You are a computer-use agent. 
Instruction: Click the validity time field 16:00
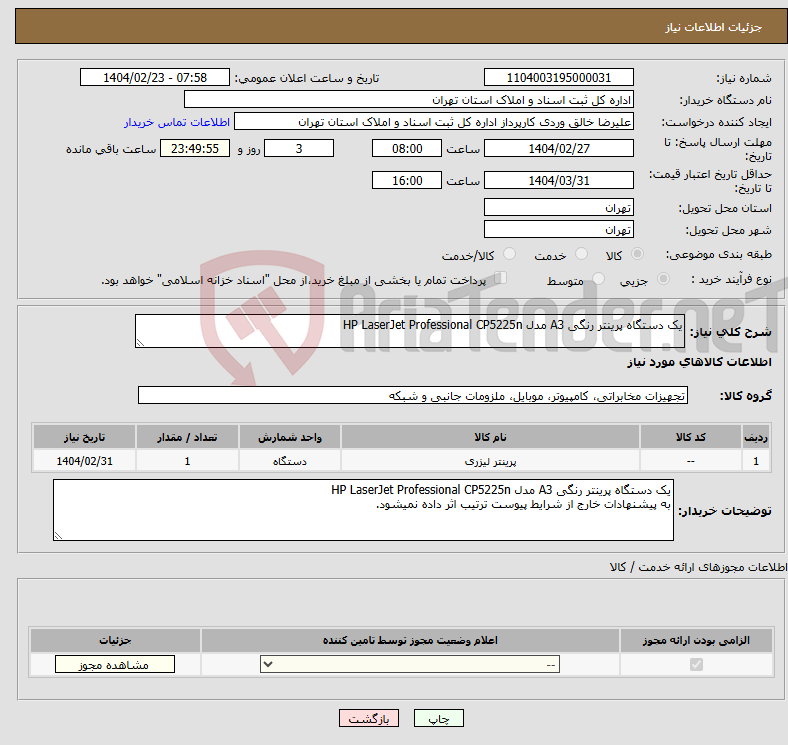[407, 180]
